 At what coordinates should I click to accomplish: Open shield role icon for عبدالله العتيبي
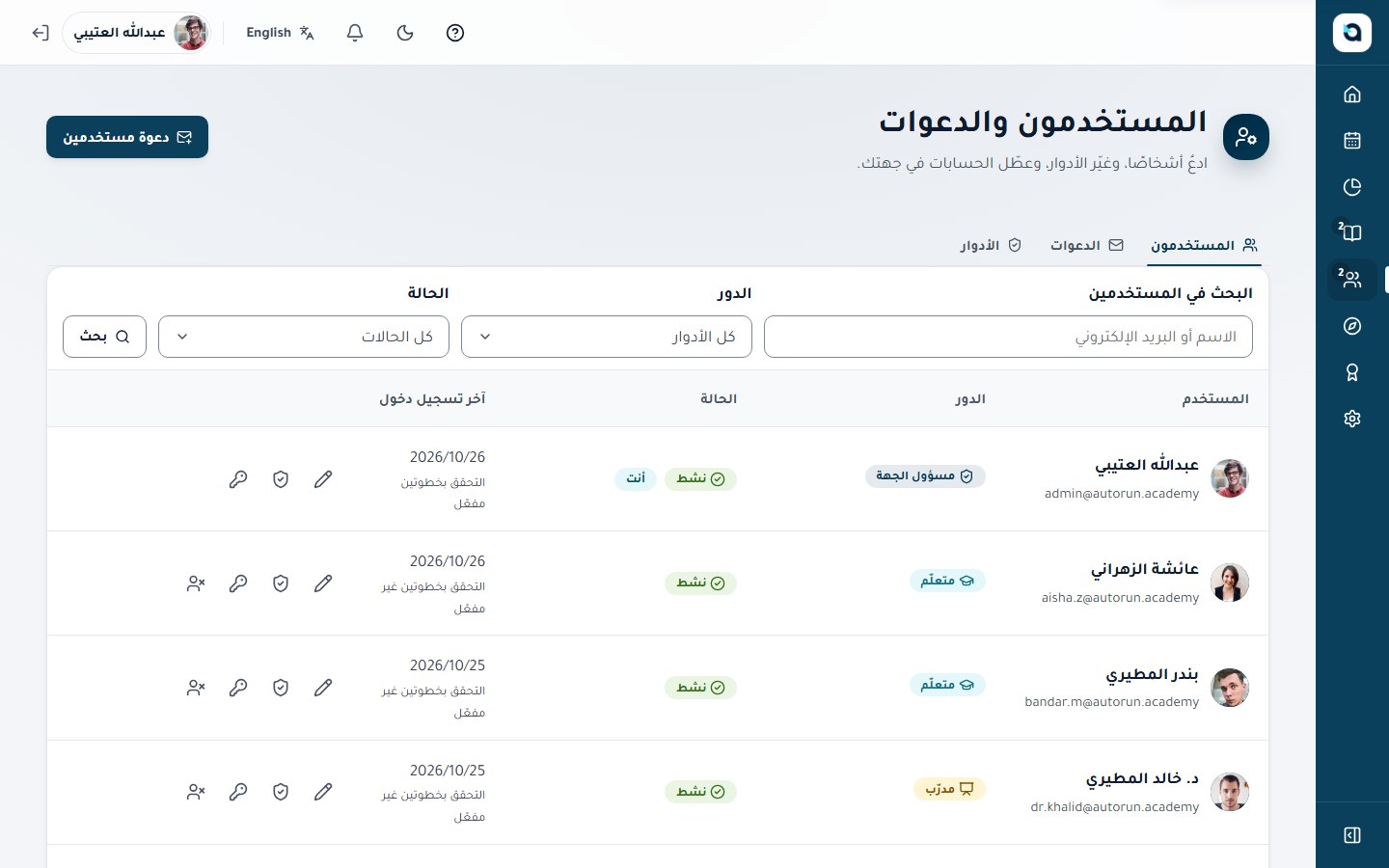tap(281, 479)
